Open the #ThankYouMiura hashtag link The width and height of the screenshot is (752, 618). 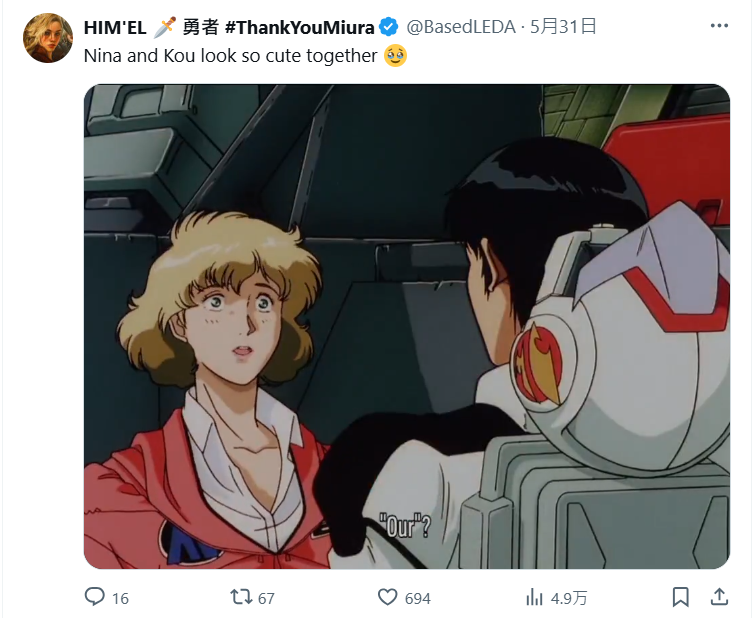click(299, 27)
